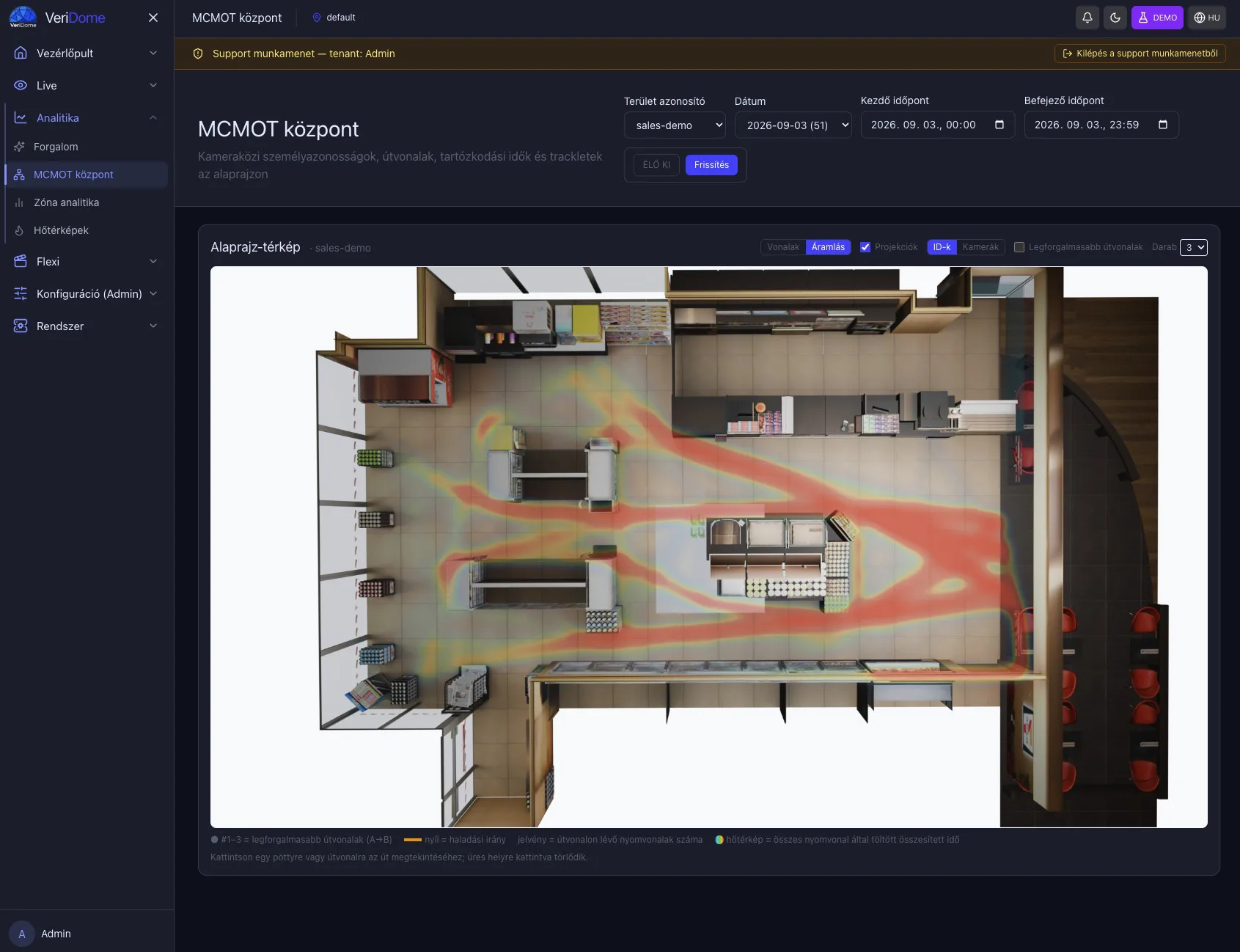Toggle the ÉLŐ KI live switch
Image resolution: width=1240 pixels, height=952 pixels.
point(656,165)
